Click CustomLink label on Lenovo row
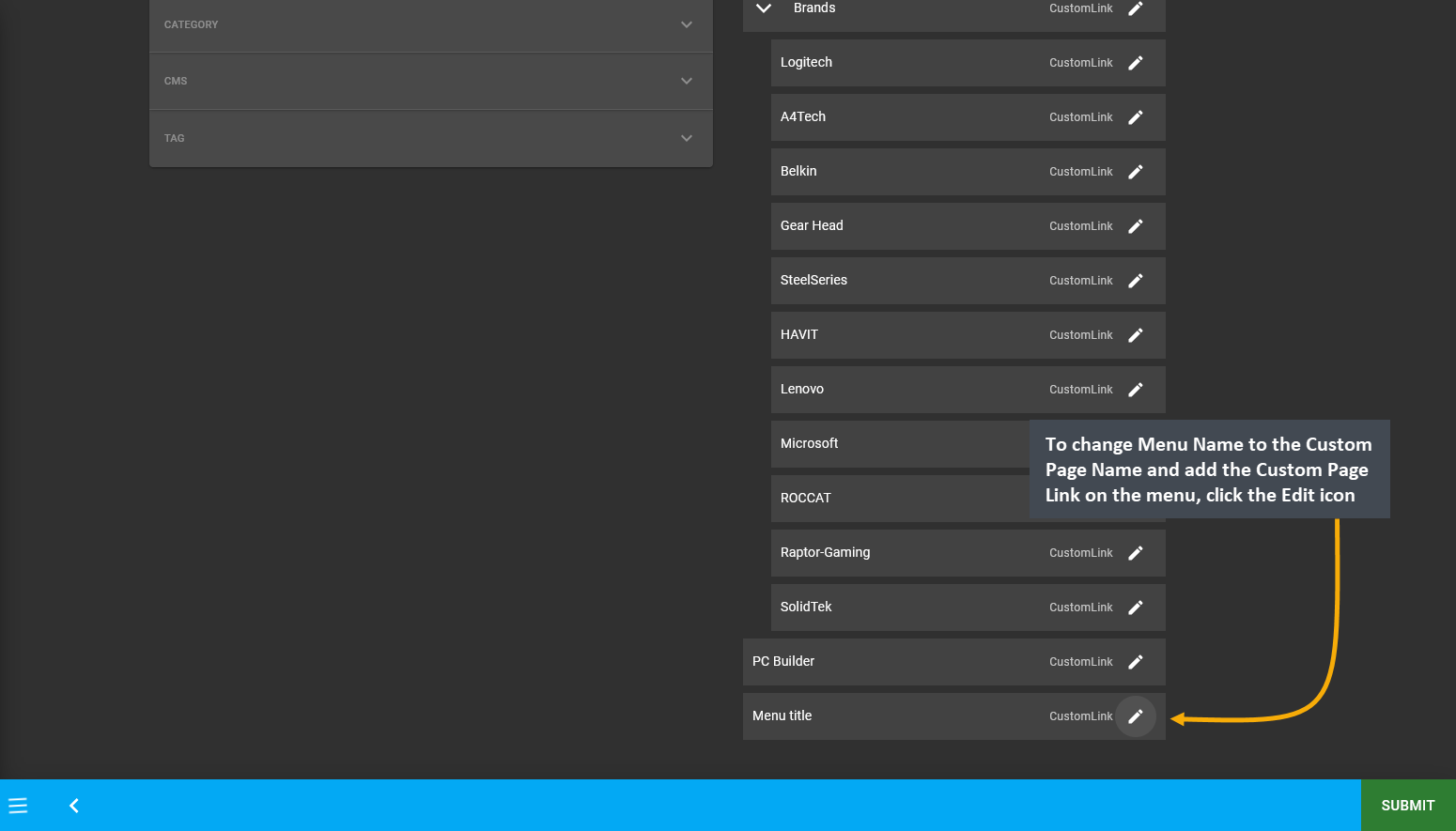Viewport: 1456px width, 831px height. click(1080, 390)
